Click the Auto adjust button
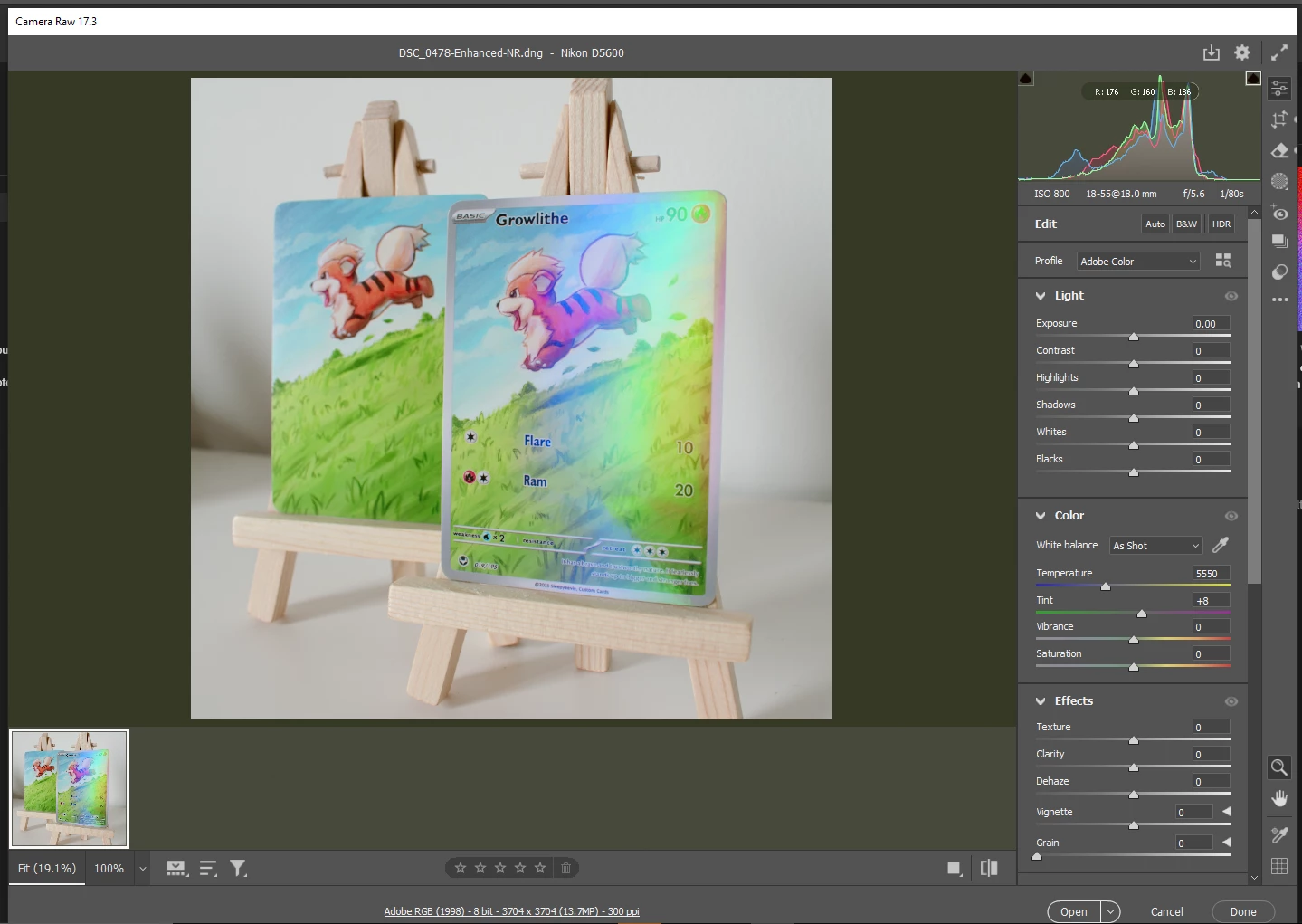This screenshot has height=924, width=1302. pyautogui.click(x=1155, y=224)
